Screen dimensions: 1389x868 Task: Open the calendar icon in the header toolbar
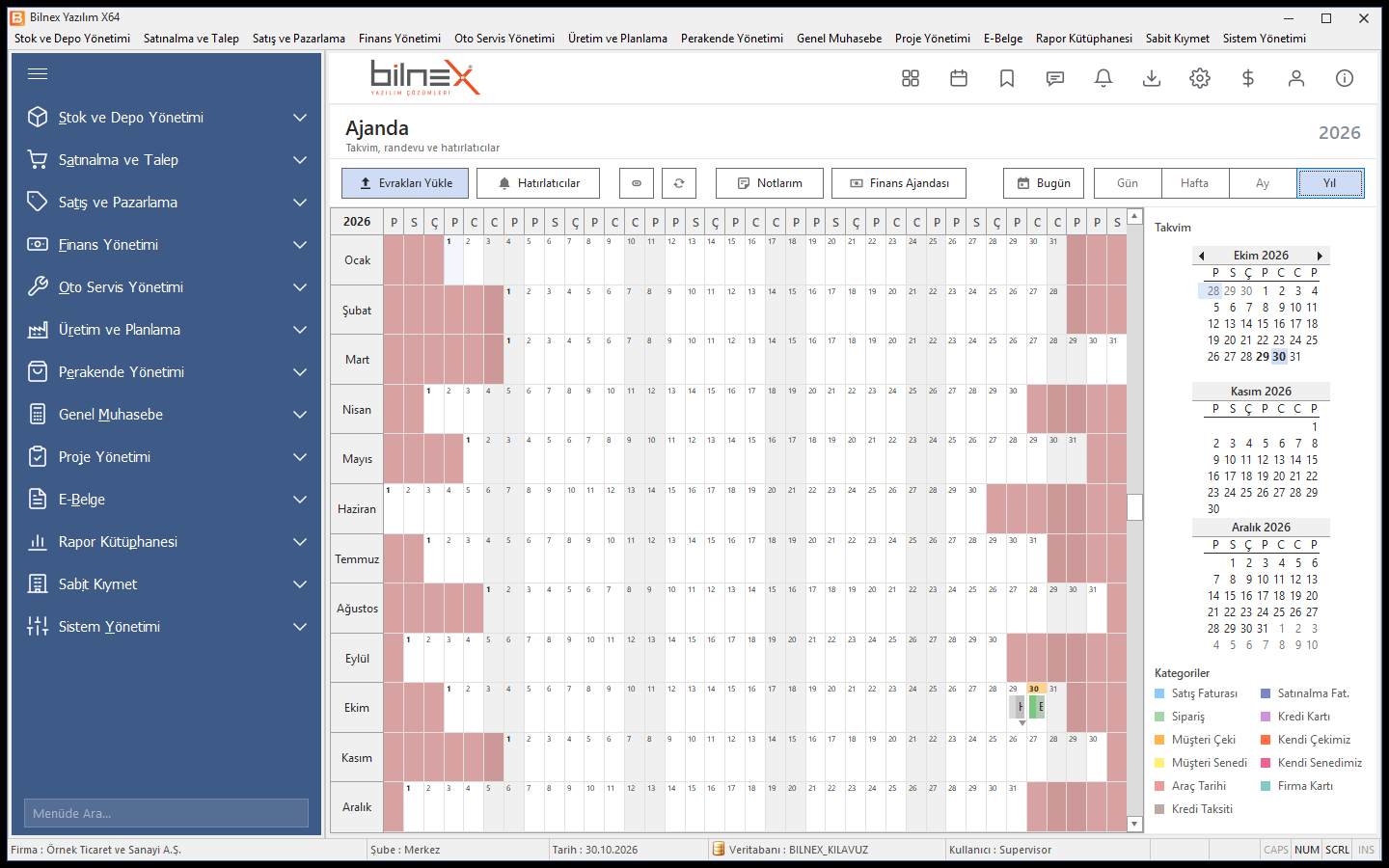point(959,78)
